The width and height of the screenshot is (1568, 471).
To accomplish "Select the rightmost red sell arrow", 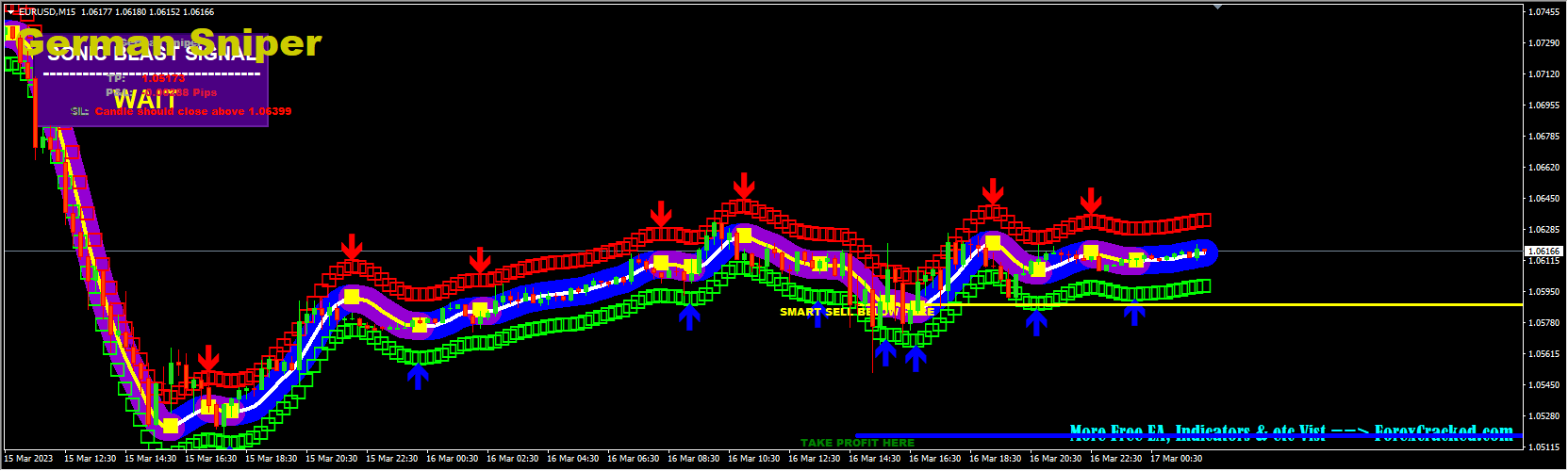I will (1091, 201).
